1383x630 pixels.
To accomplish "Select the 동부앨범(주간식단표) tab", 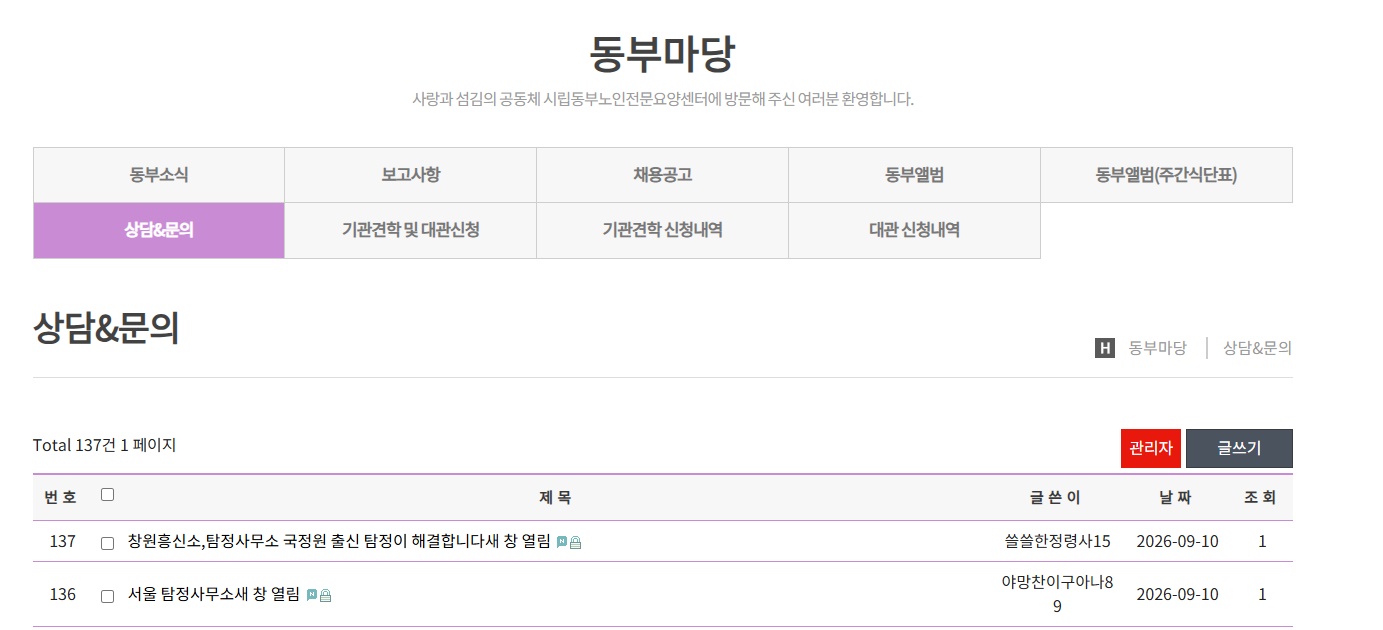I will 1167,175.
